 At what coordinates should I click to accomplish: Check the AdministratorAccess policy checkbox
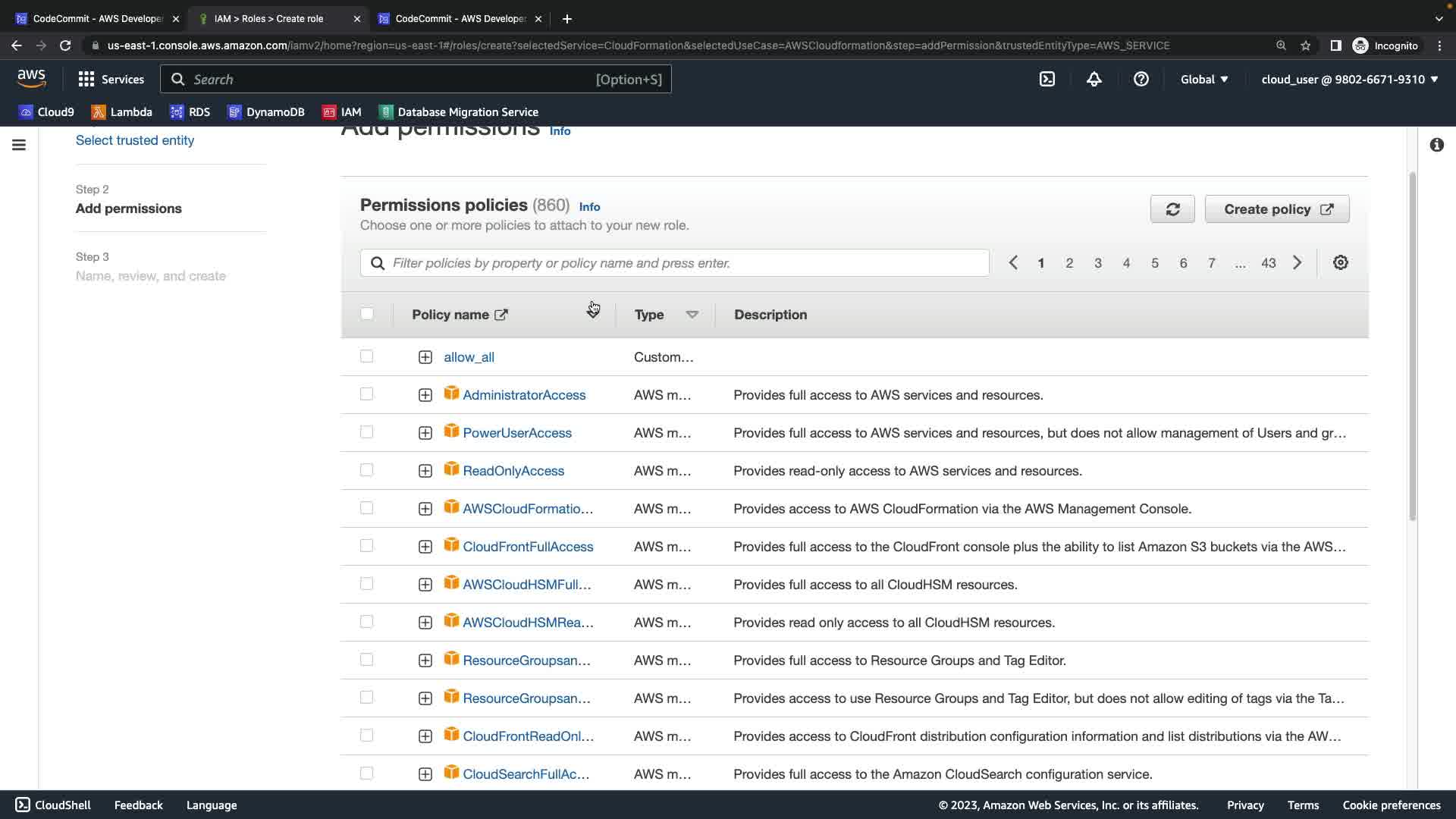coord(367,394)
